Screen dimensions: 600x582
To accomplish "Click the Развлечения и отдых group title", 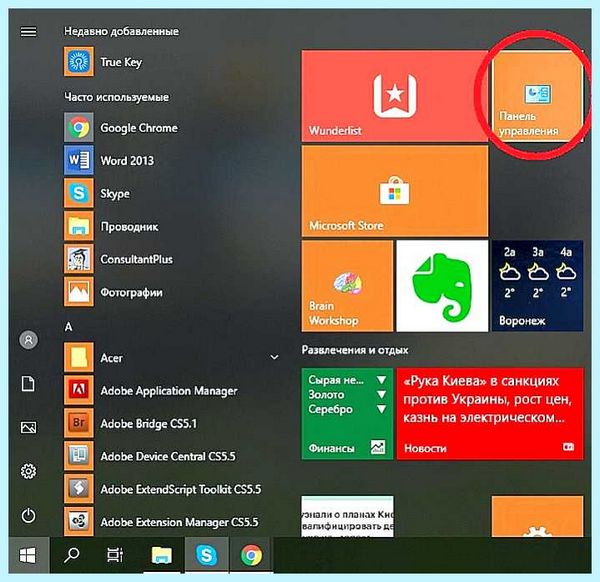I will tap(355, 350).
